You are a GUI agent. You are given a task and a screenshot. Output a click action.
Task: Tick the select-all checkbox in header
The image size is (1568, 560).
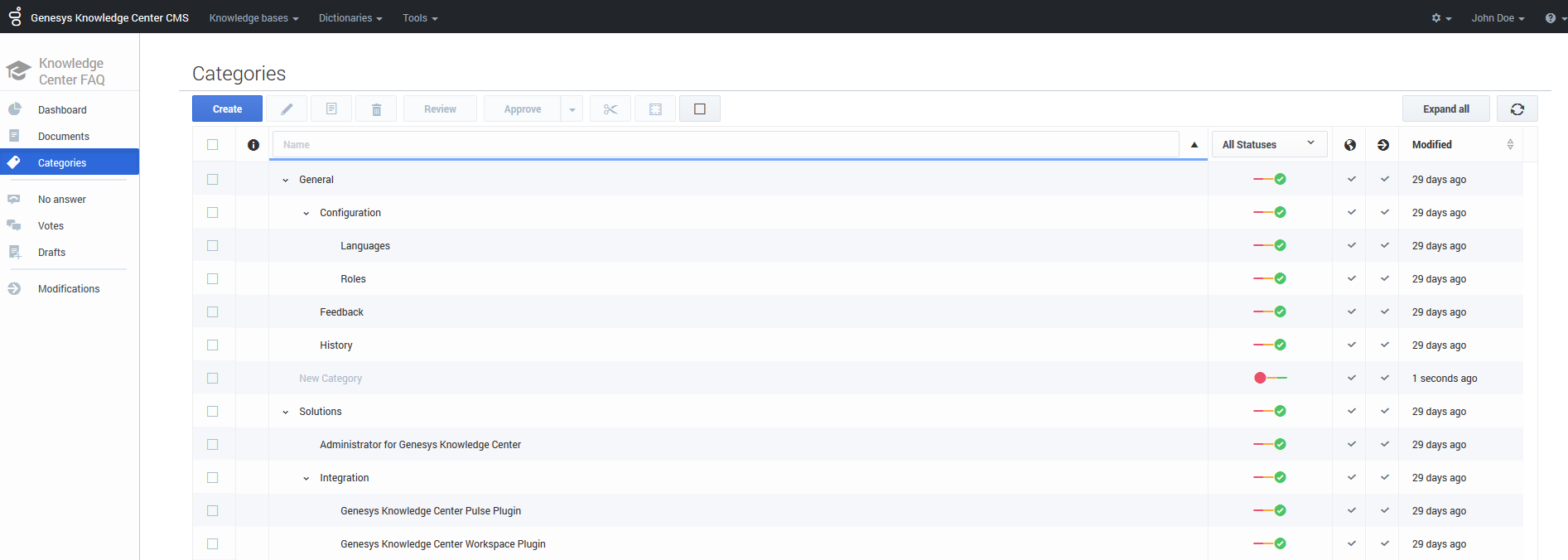213,145
